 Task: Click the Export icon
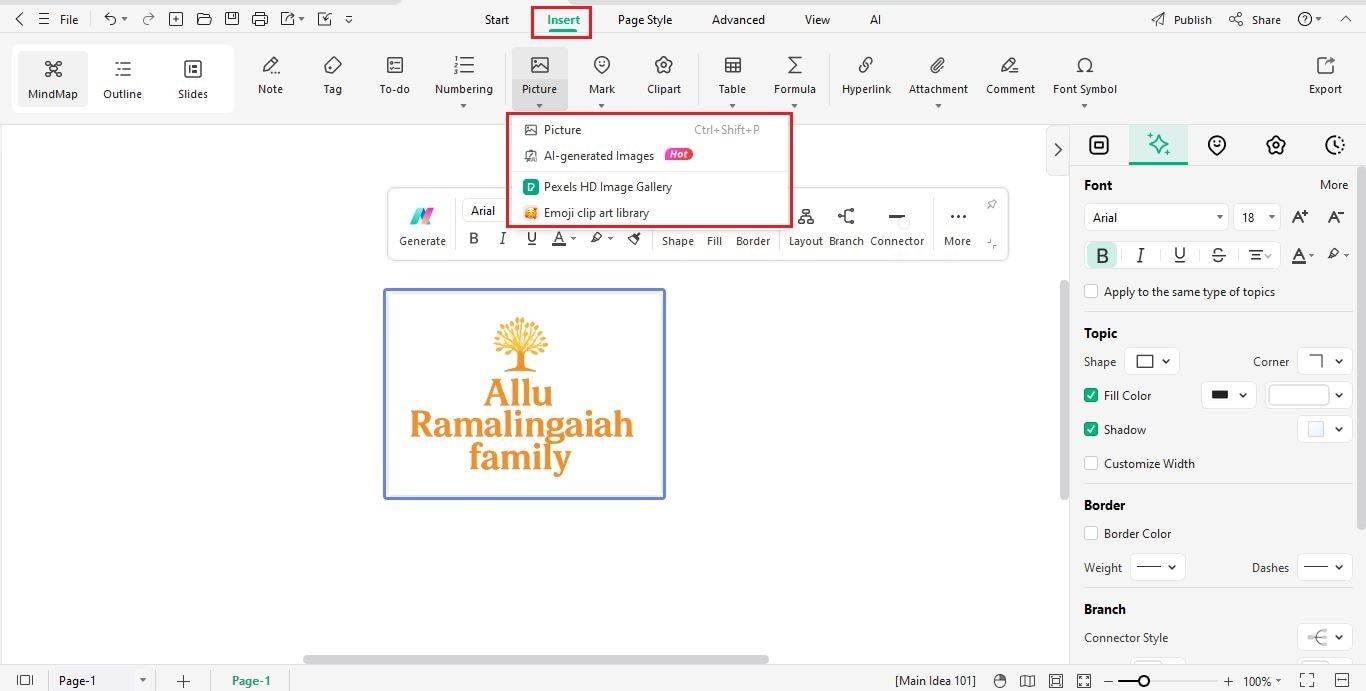coord(1325,65)
